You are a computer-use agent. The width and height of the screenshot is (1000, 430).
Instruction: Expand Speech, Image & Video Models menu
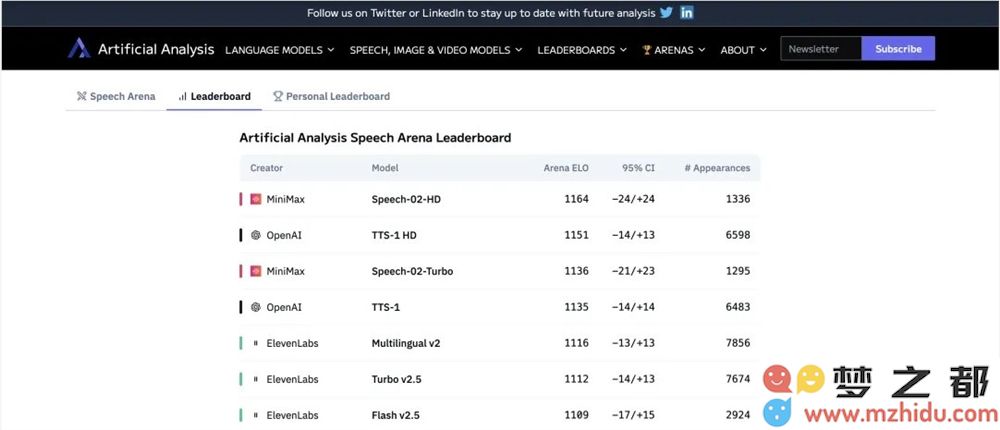click(x=436, y=49)
